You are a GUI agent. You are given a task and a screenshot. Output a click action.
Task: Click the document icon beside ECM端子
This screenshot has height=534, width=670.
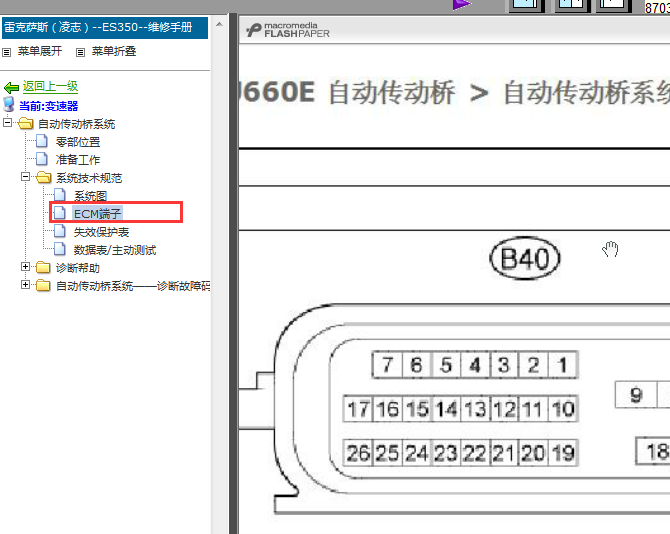click(60, 213)
